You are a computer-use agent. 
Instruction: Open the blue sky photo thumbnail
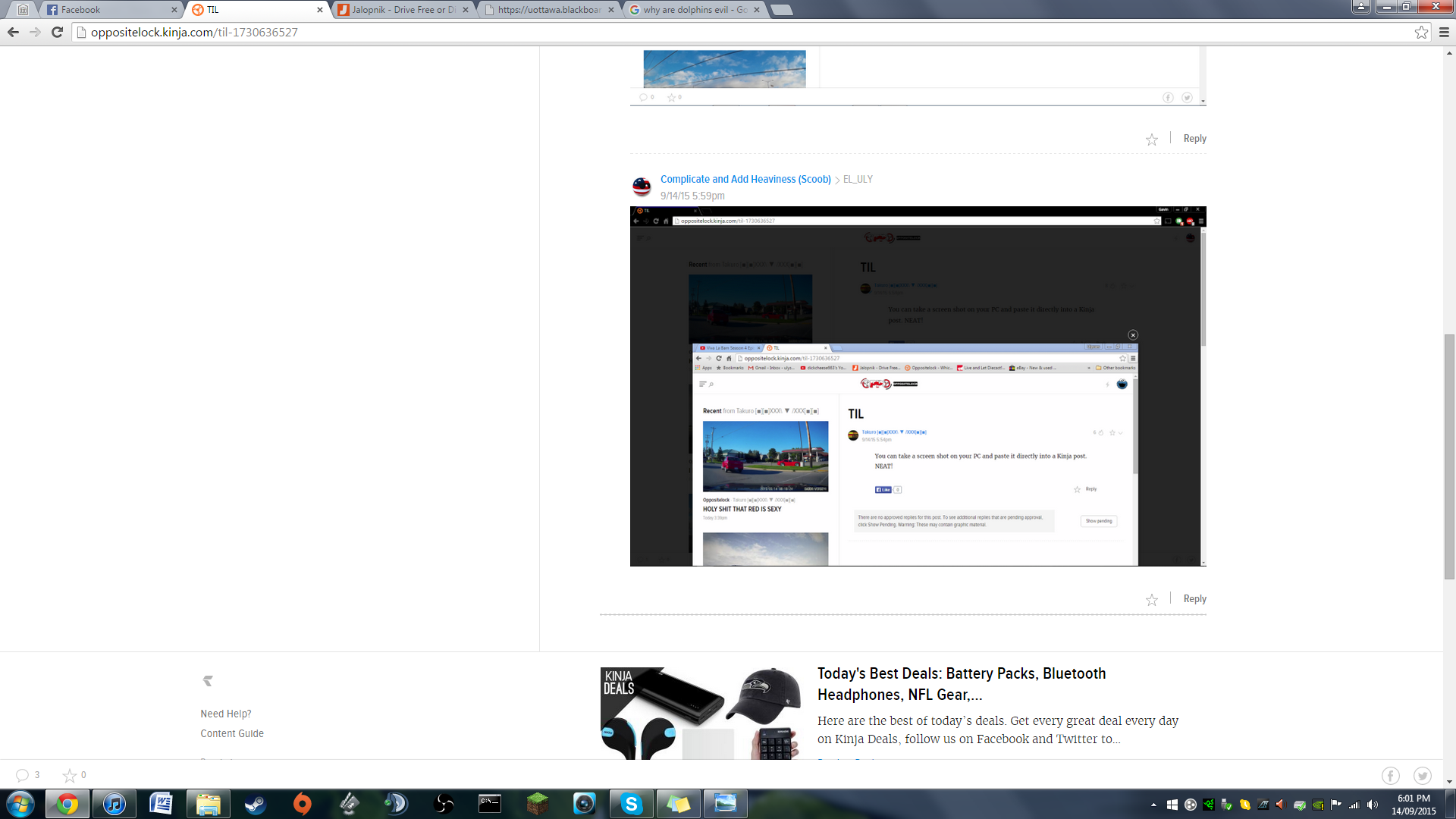pos(724,68)
